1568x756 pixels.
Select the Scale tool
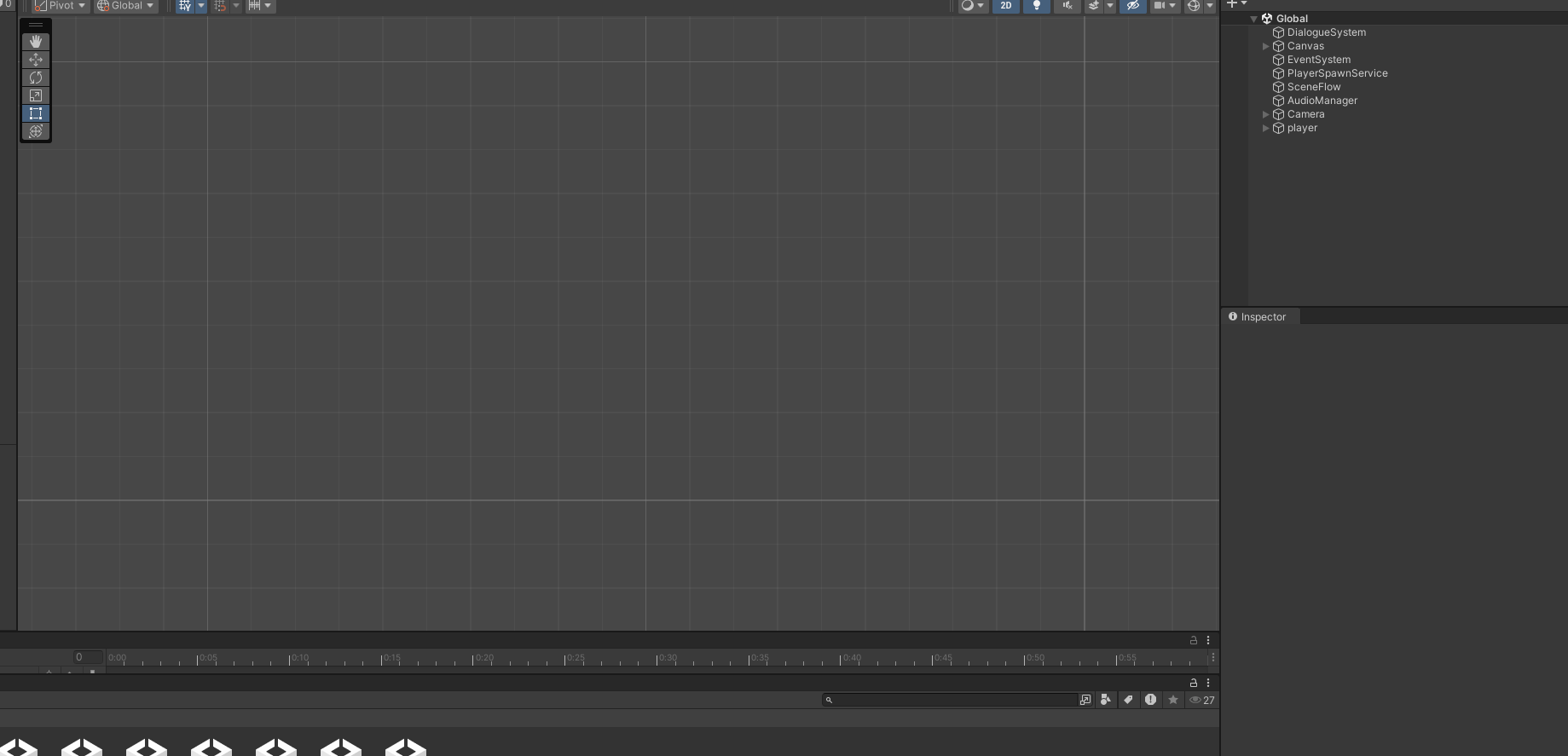click(x=36, y=95)
